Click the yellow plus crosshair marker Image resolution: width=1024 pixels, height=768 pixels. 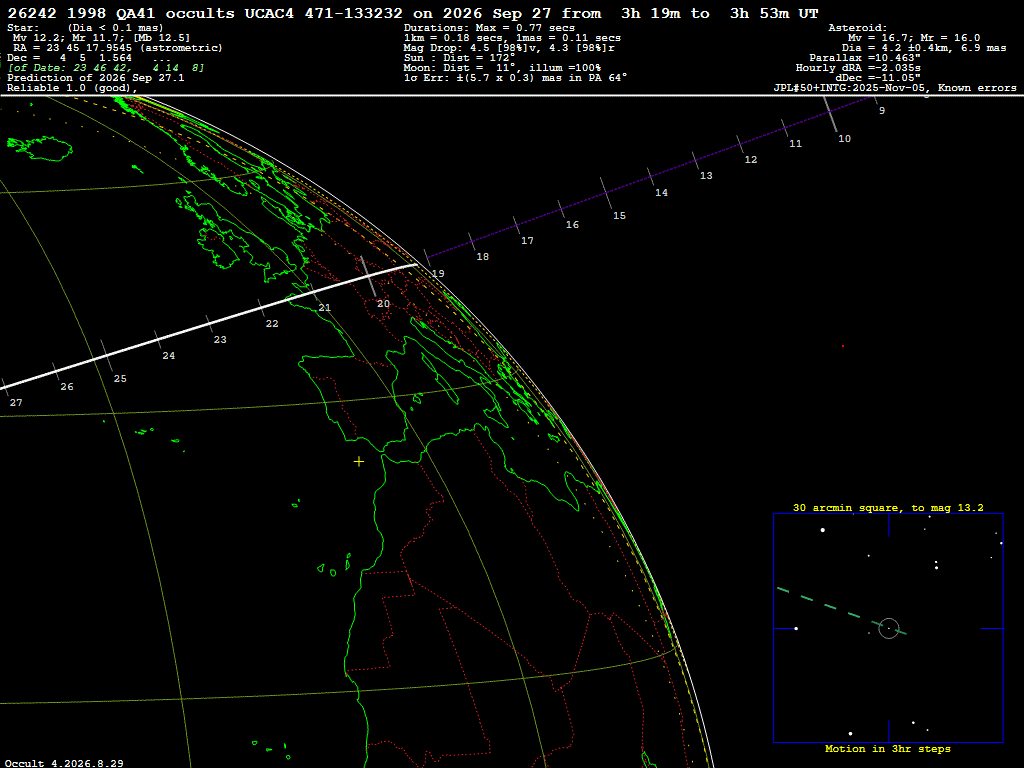point(359,462)
